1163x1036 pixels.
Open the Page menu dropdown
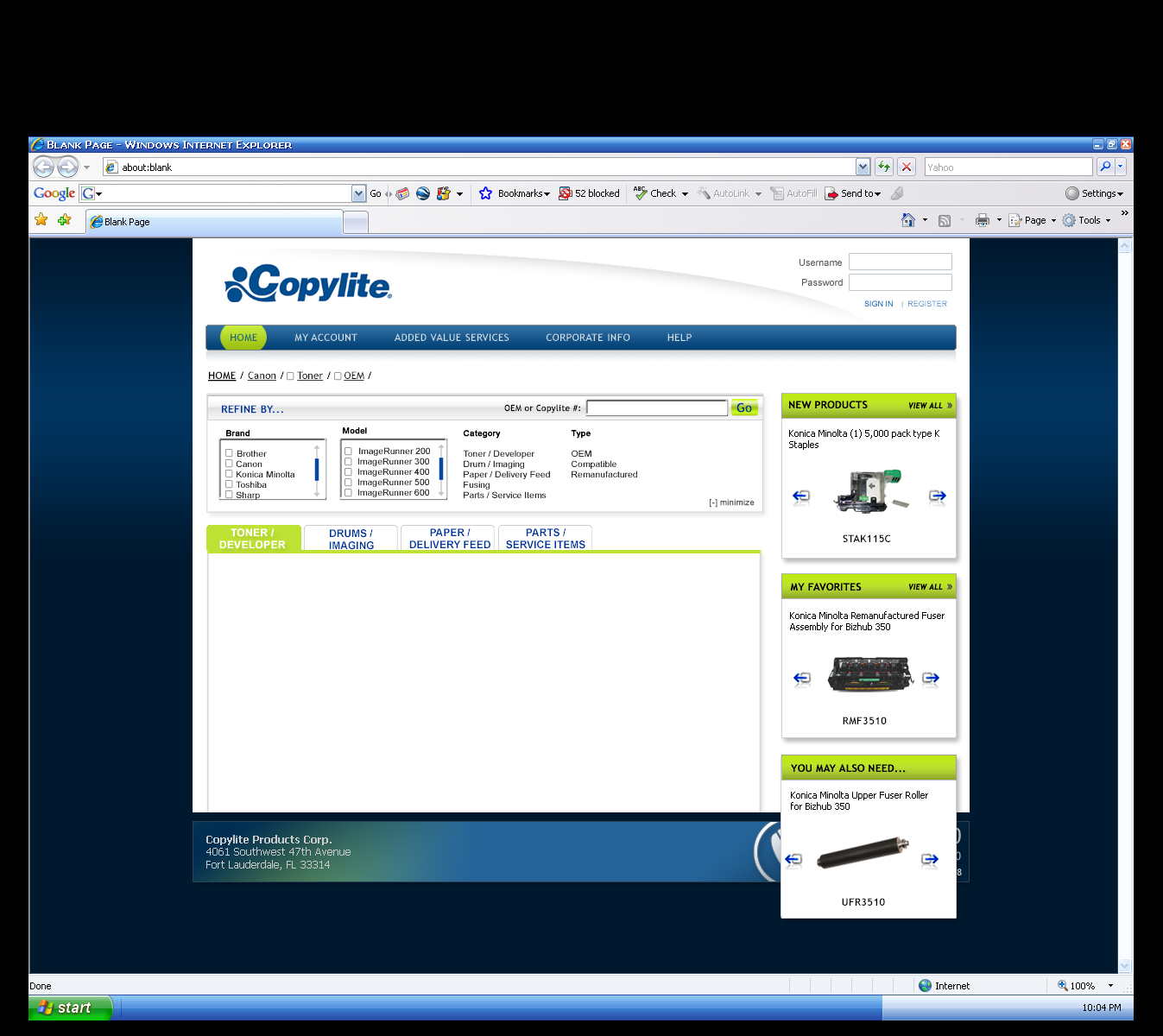pyautogui.click(x=1053, y=221)
